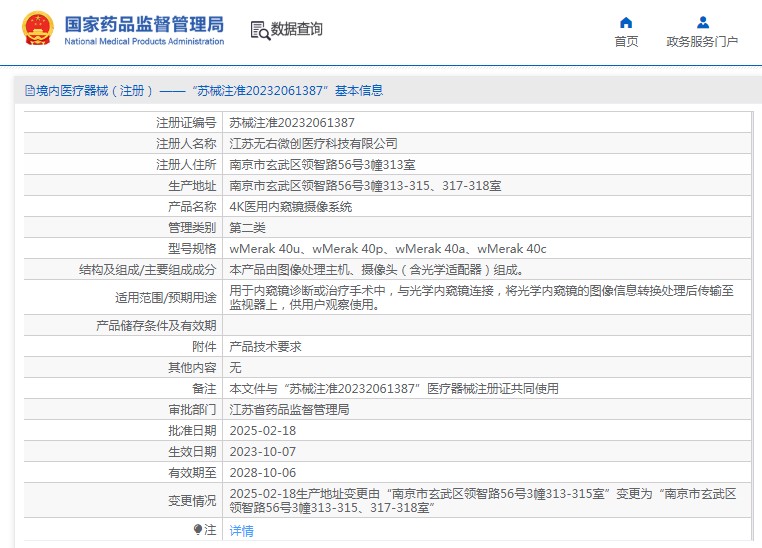This screenshot has height=548, width=762.
Task: Click the home icon above 首页
Action: pos(626,22)
